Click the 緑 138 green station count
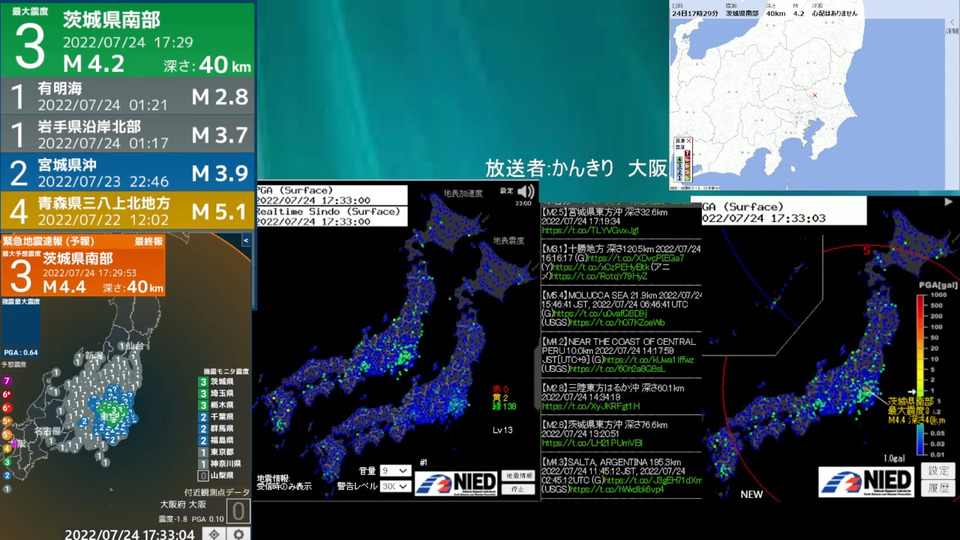Screen dimensions: 960x540 [504, 406]
